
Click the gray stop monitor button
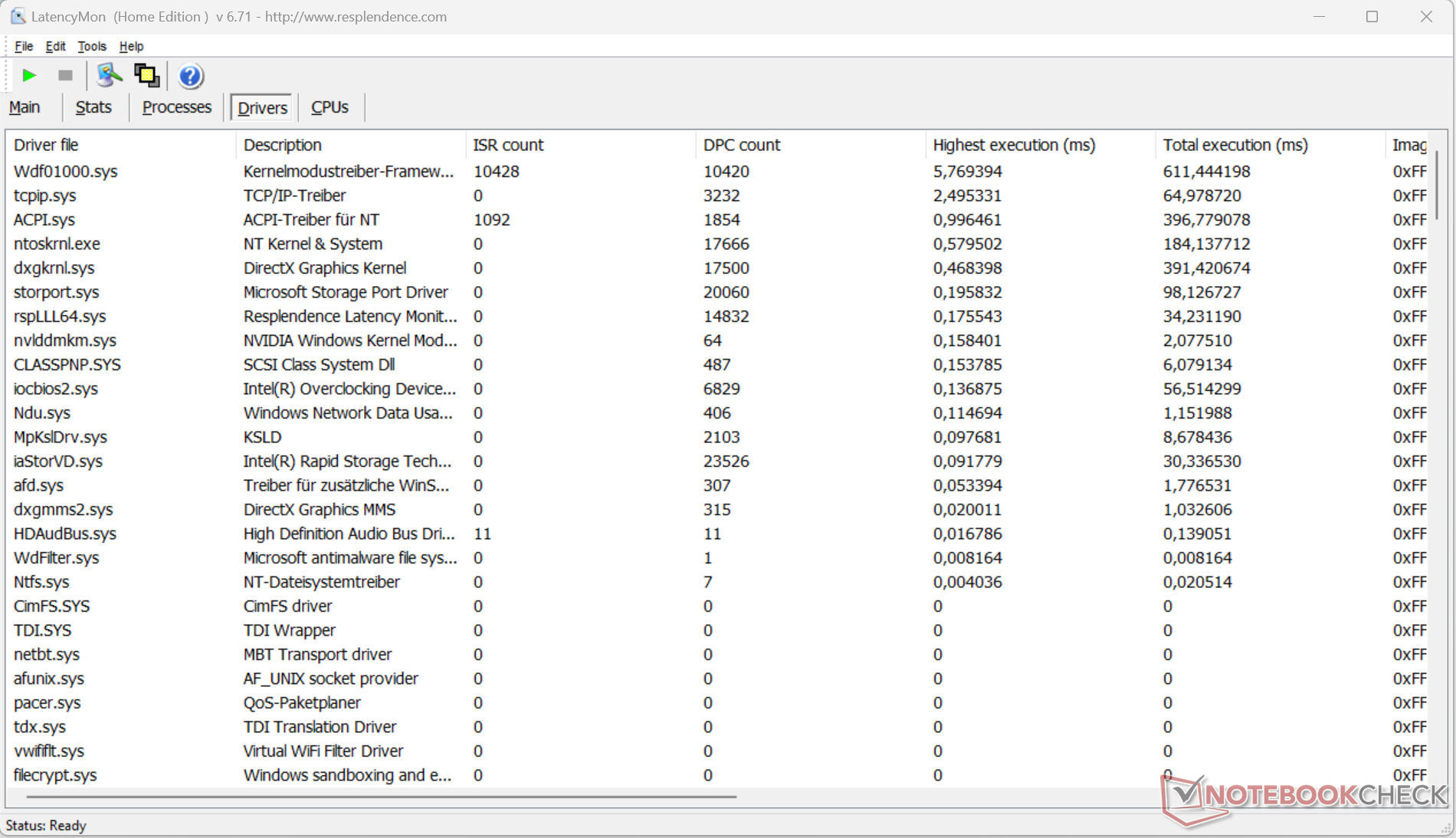pyautogui.click(x=65, y=75)
